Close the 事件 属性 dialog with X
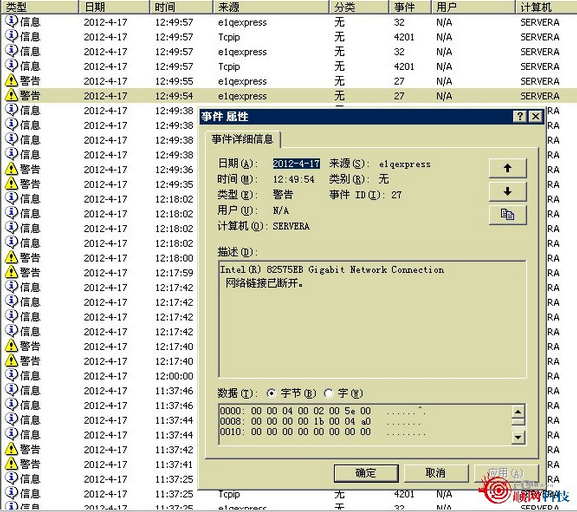The height and width of the screenshot is (512, 577). click(536, 117)
